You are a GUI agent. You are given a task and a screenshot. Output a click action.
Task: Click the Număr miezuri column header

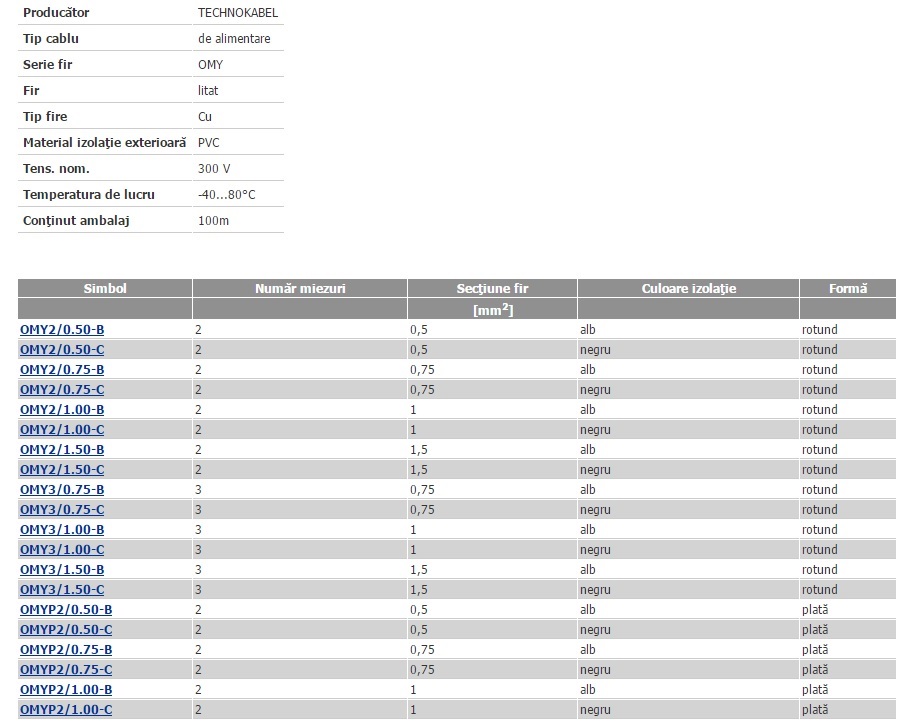click(300, 288)
